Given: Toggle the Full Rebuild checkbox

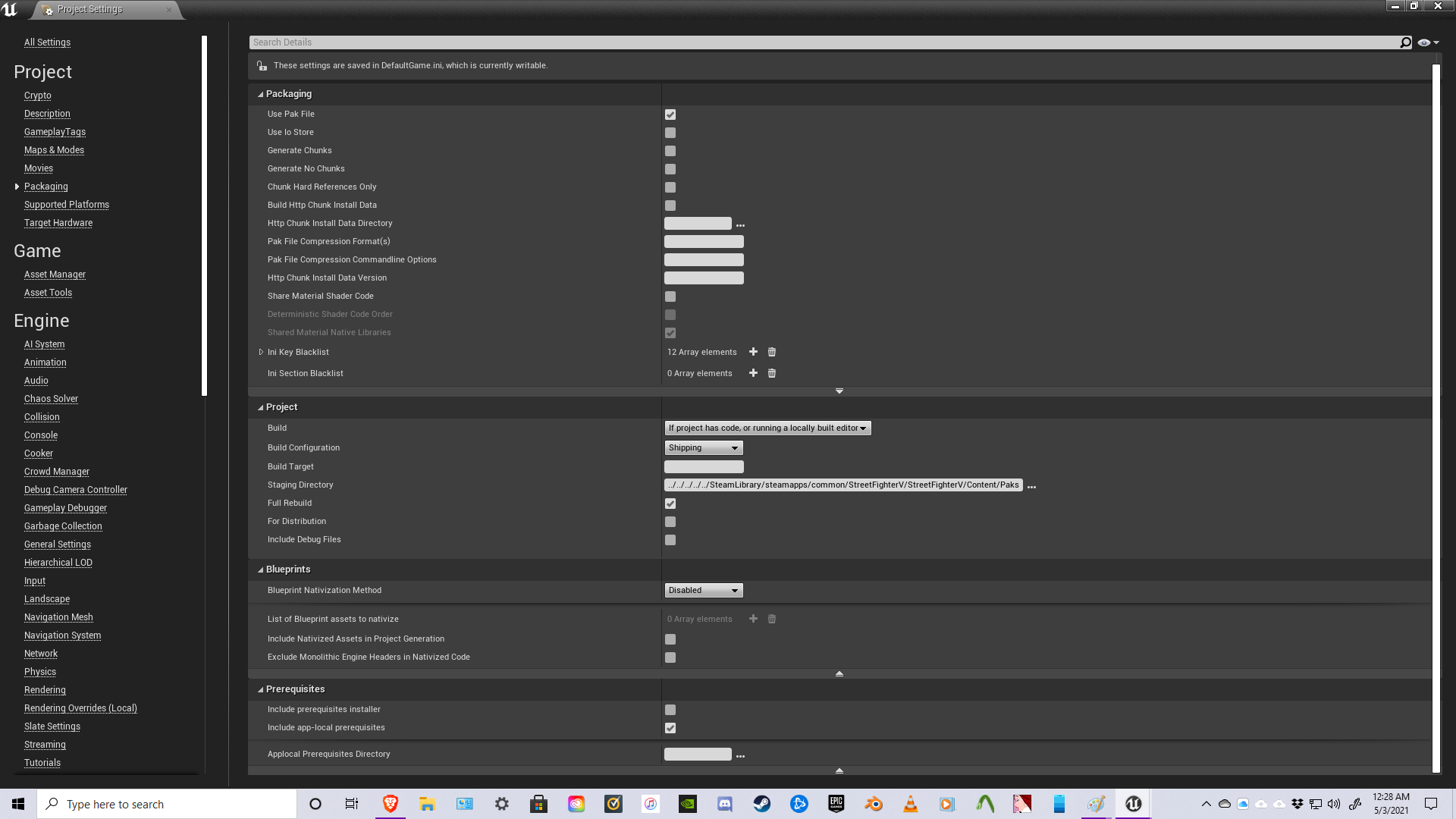Looking at the screenshot, I should [x=670, y=503].
